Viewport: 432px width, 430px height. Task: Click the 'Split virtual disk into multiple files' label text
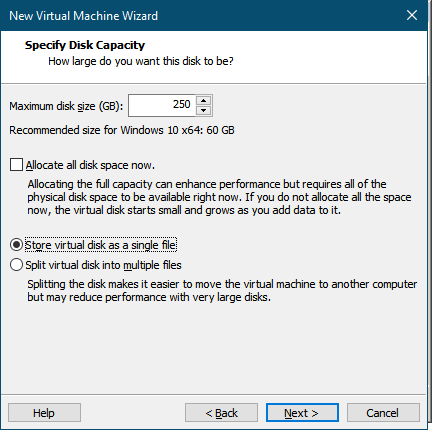click(x=103, y=265)
